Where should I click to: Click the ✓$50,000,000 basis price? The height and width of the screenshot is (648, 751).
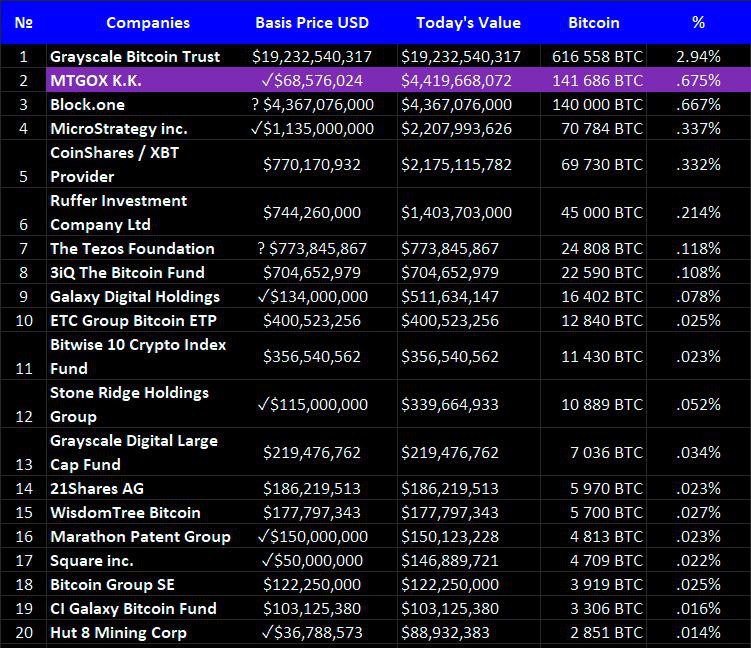[312, 560]
